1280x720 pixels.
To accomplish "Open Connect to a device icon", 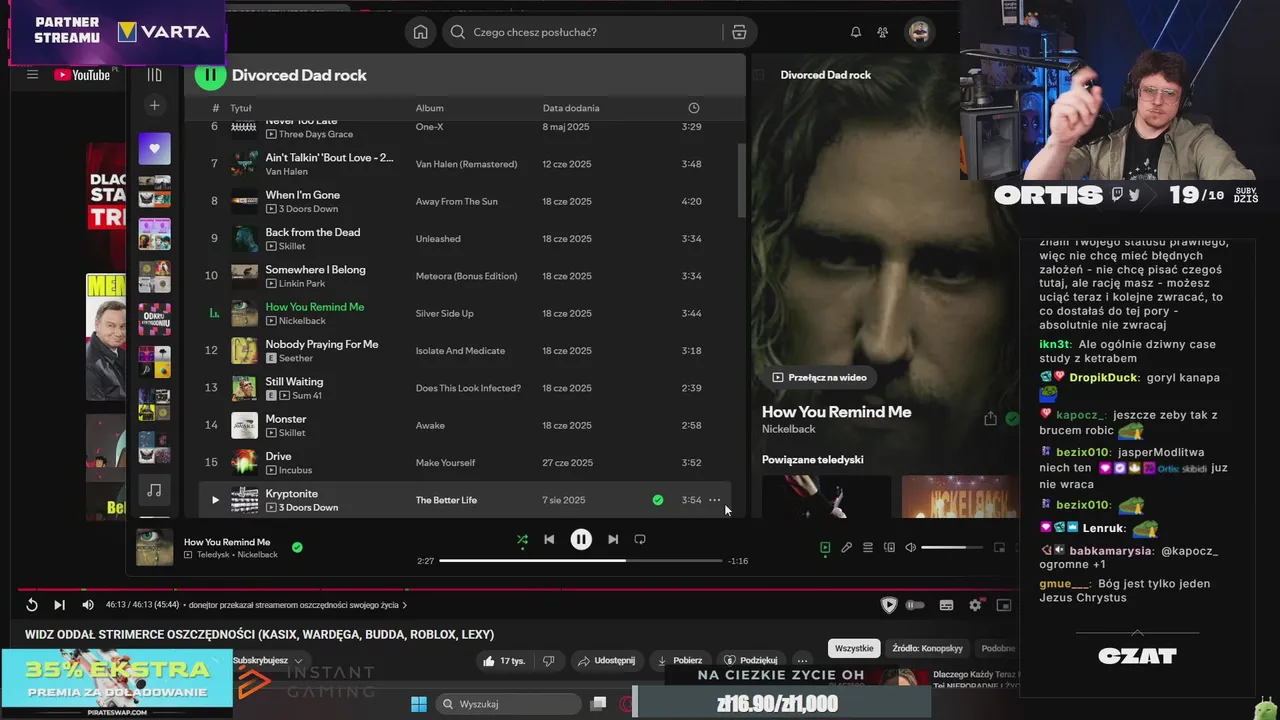I will (889, 547).
